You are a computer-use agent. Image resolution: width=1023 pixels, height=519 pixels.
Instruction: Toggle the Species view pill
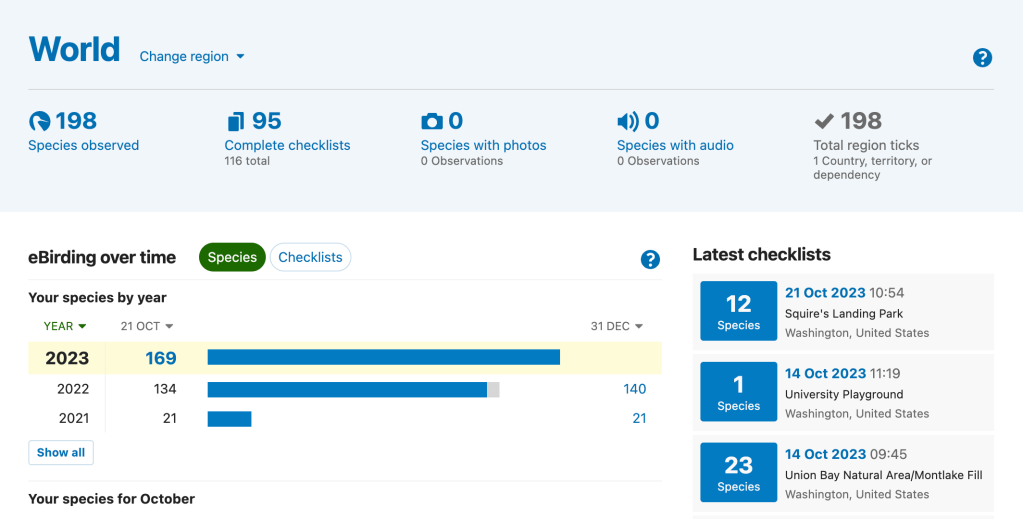[x=232, y=257]
